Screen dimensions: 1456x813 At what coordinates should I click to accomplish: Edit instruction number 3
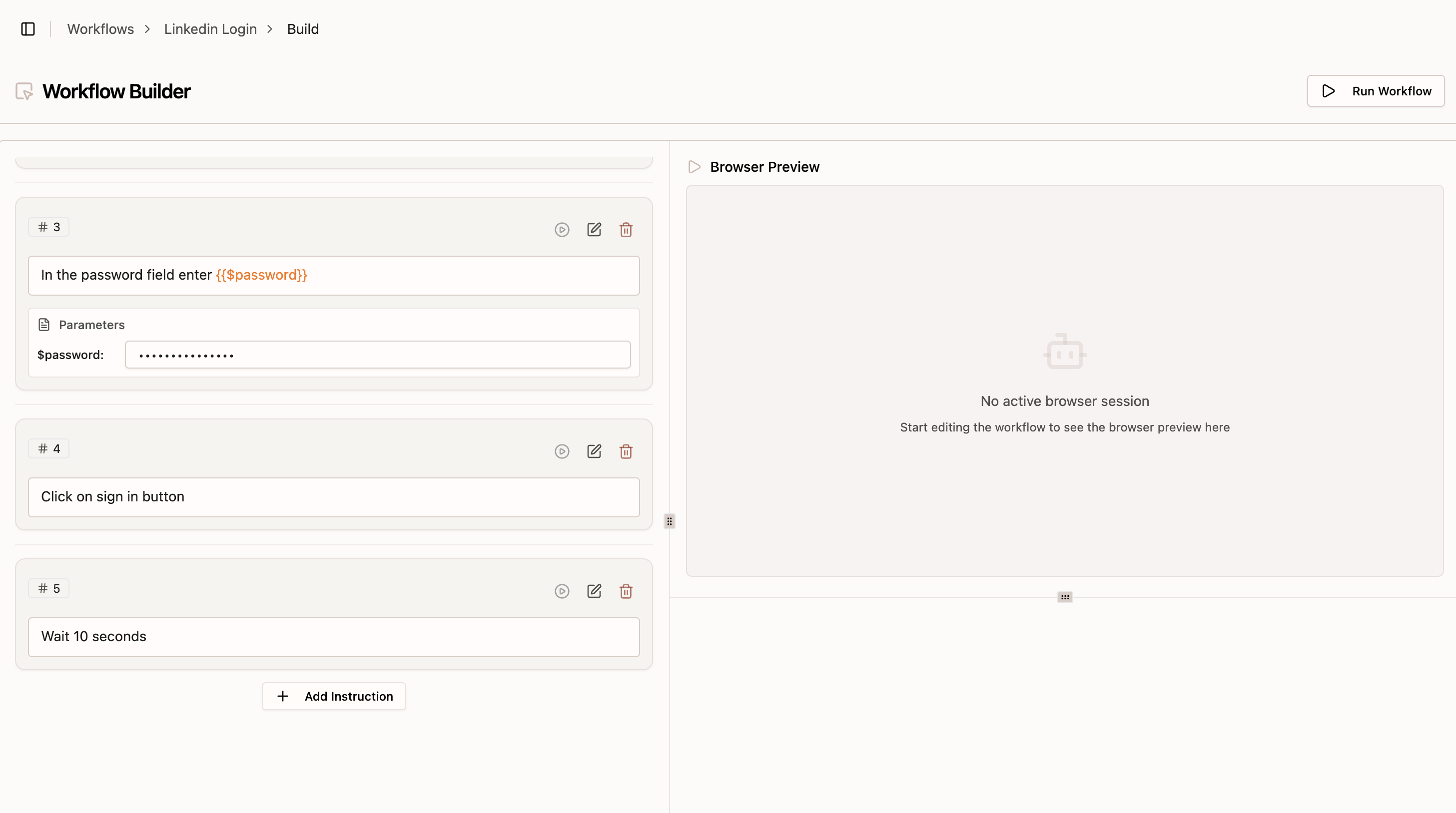[x=594, y=229]
